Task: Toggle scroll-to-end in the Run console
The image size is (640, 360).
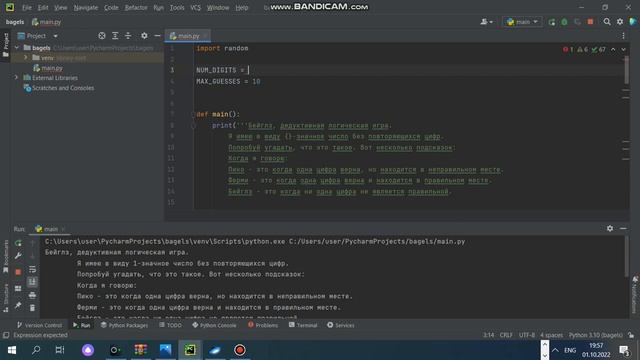Action: pyautogui.click(x=32, y=282)
